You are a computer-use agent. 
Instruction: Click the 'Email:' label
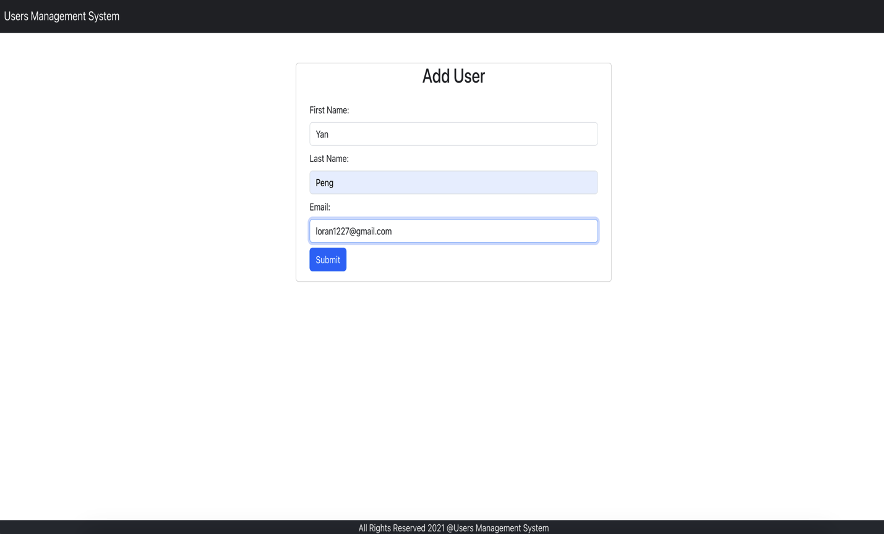320,207
